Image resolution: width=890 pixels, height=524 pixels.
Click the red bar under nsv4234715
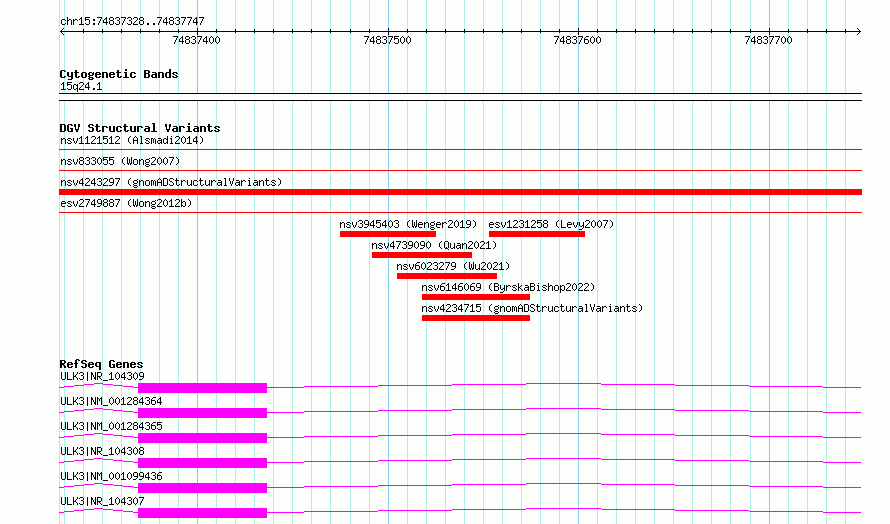pos(476,318)
